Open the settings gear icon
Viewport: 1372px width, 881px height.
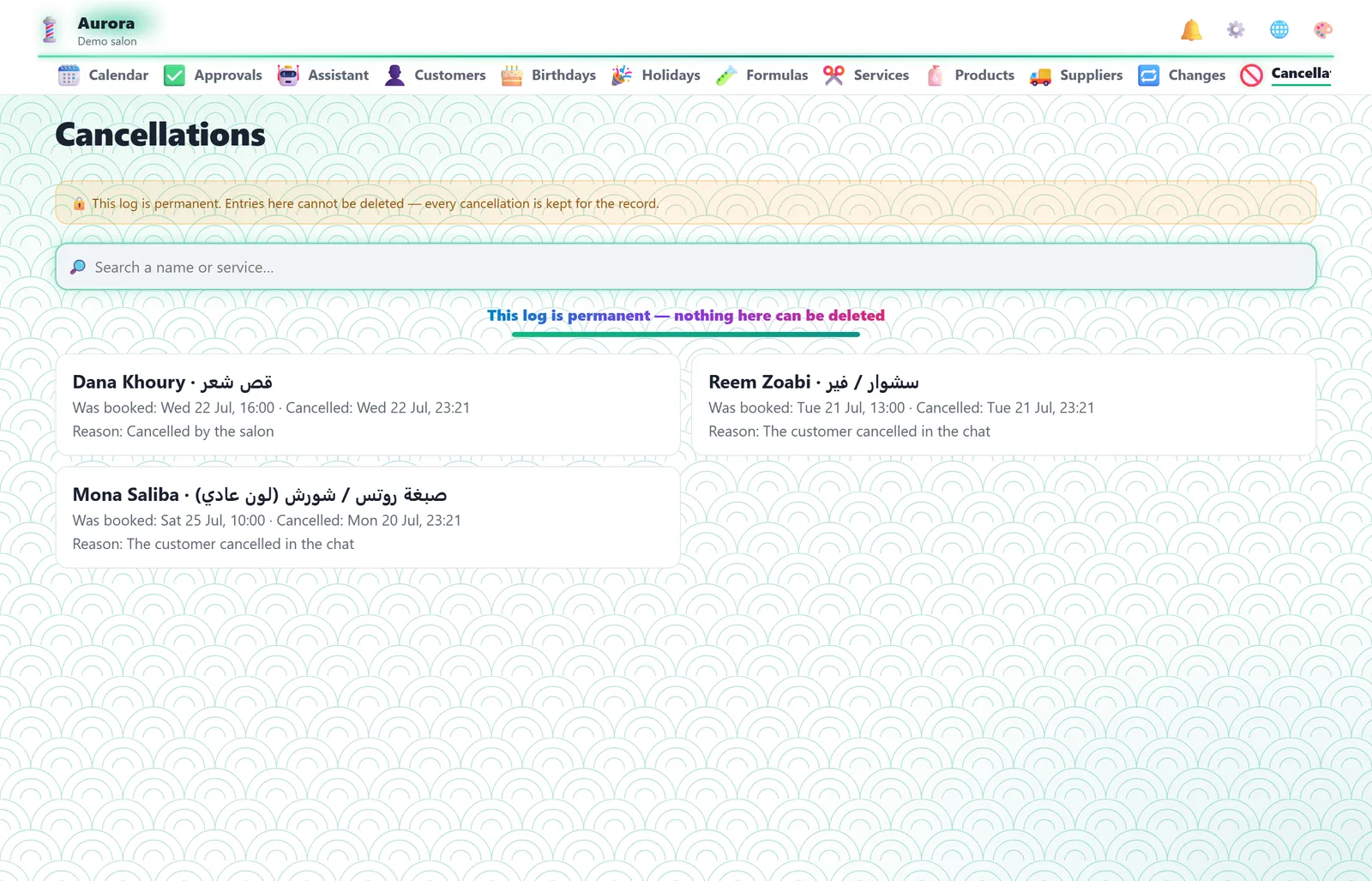[1236, 30]
